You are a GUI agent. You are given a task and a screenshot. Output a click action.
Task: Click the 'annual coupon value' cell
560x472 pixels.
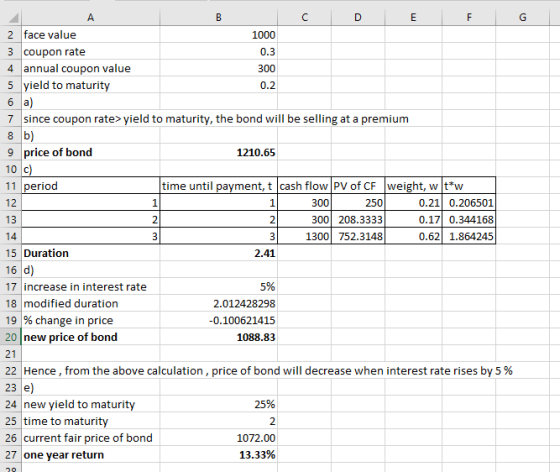click(x=91, y=68)
